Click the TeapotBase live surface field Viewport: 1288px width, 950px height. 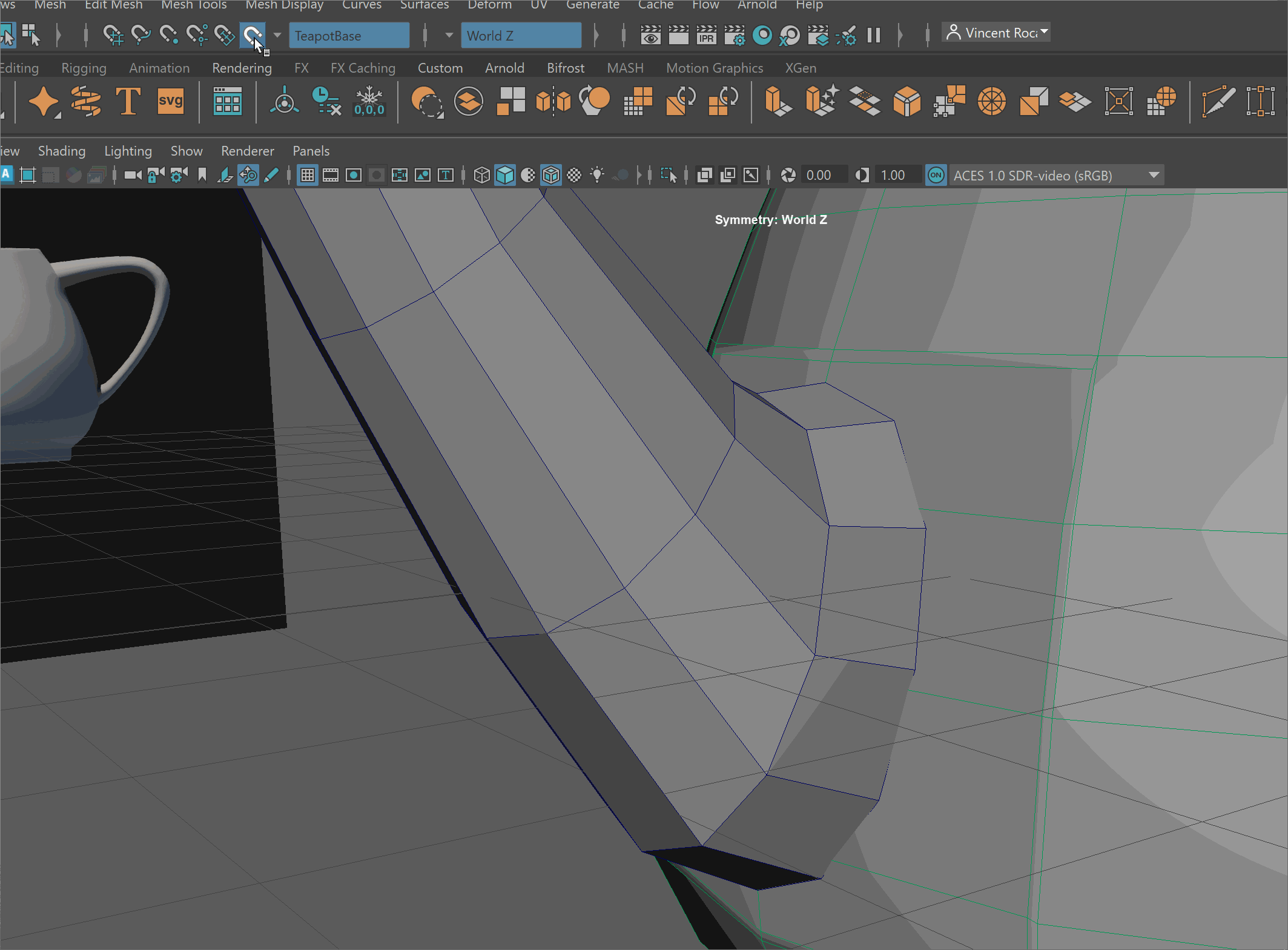pos(349,36)
